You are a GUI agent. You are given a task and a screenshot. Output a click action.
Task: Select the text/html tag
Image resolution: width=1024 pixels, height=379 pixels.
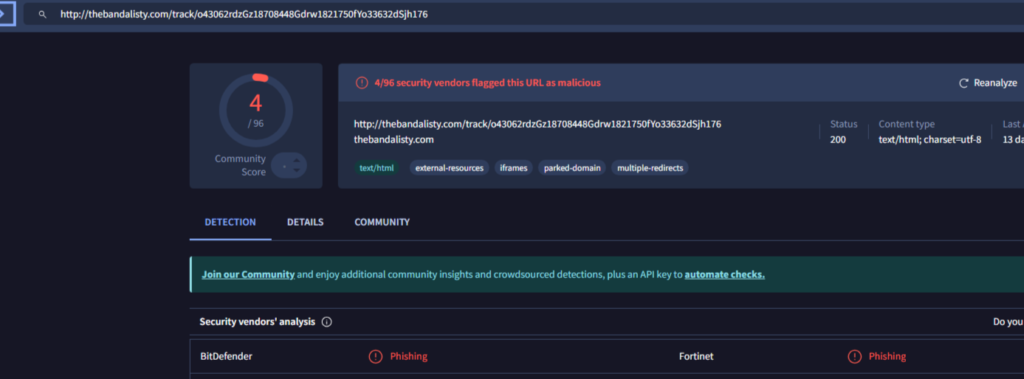pos(377,168)
